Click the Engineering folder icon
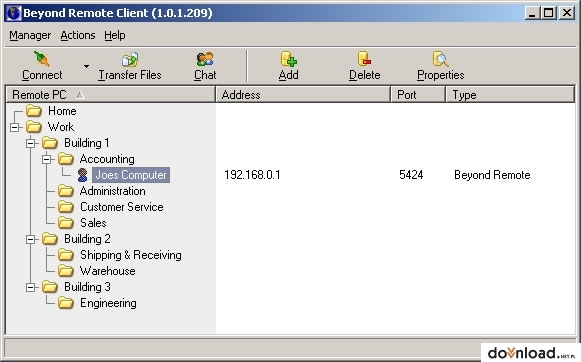The width and height of the screenshot is (581, 362). (66, 303)
